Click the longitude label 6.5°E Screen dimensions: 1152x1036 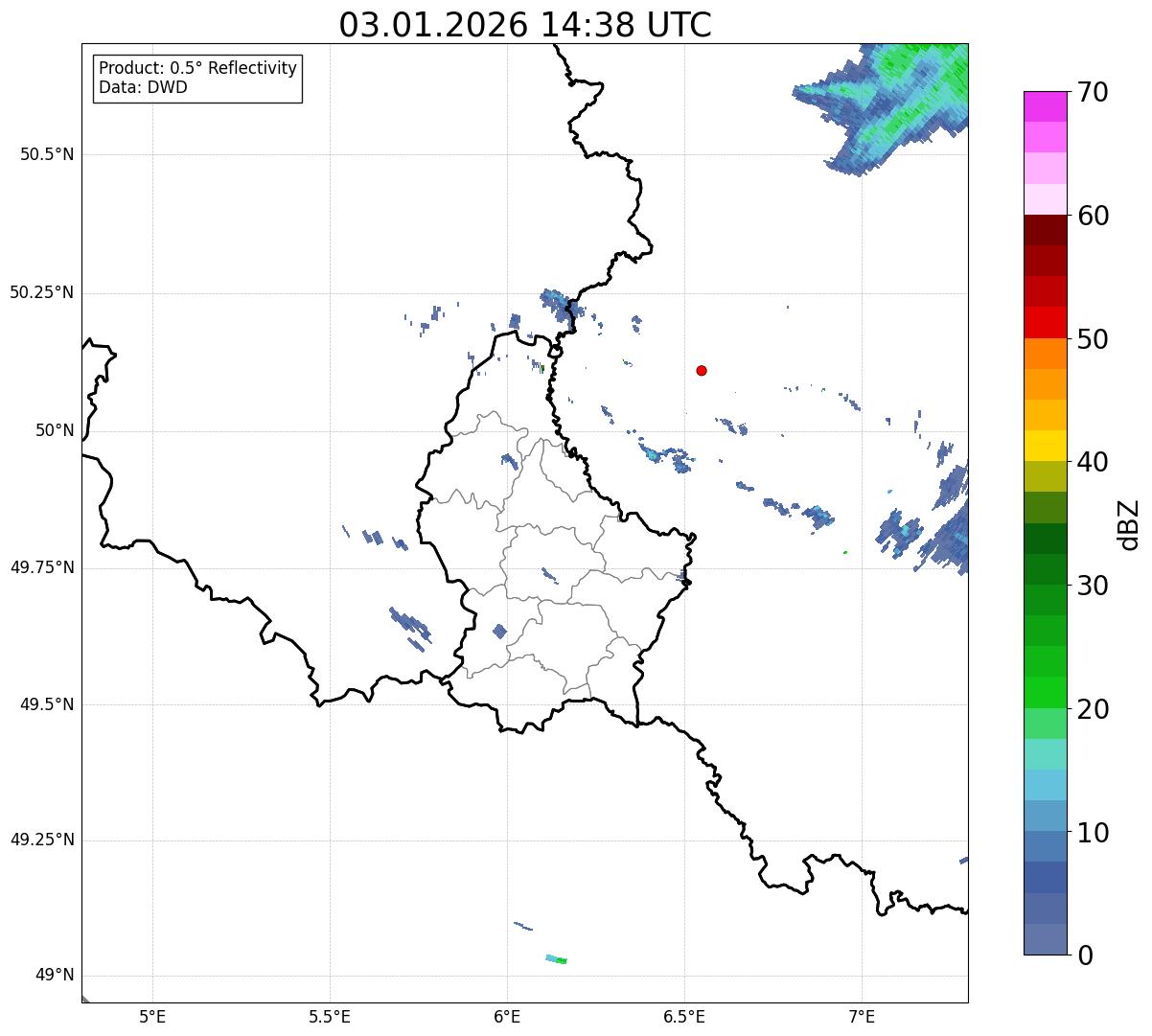(x=684, y=1016)
